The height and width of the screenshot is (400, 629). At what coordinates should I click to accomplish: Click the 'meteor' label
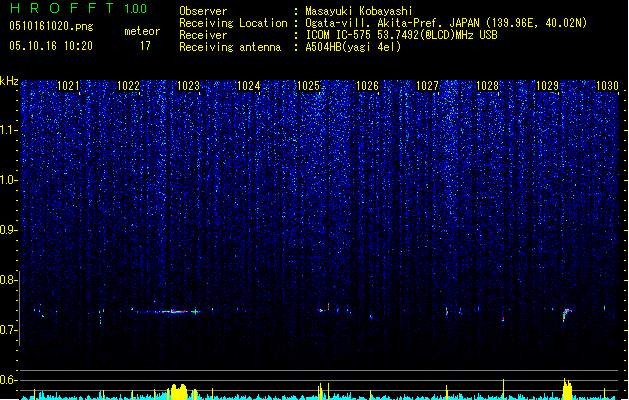pyautogui.click(x=142, y=31)
